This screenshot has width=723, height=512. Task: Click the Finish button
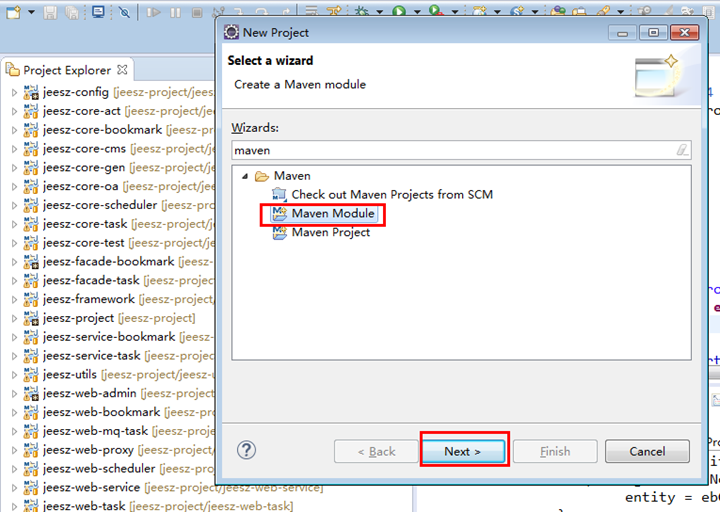(x=555, y=451)
